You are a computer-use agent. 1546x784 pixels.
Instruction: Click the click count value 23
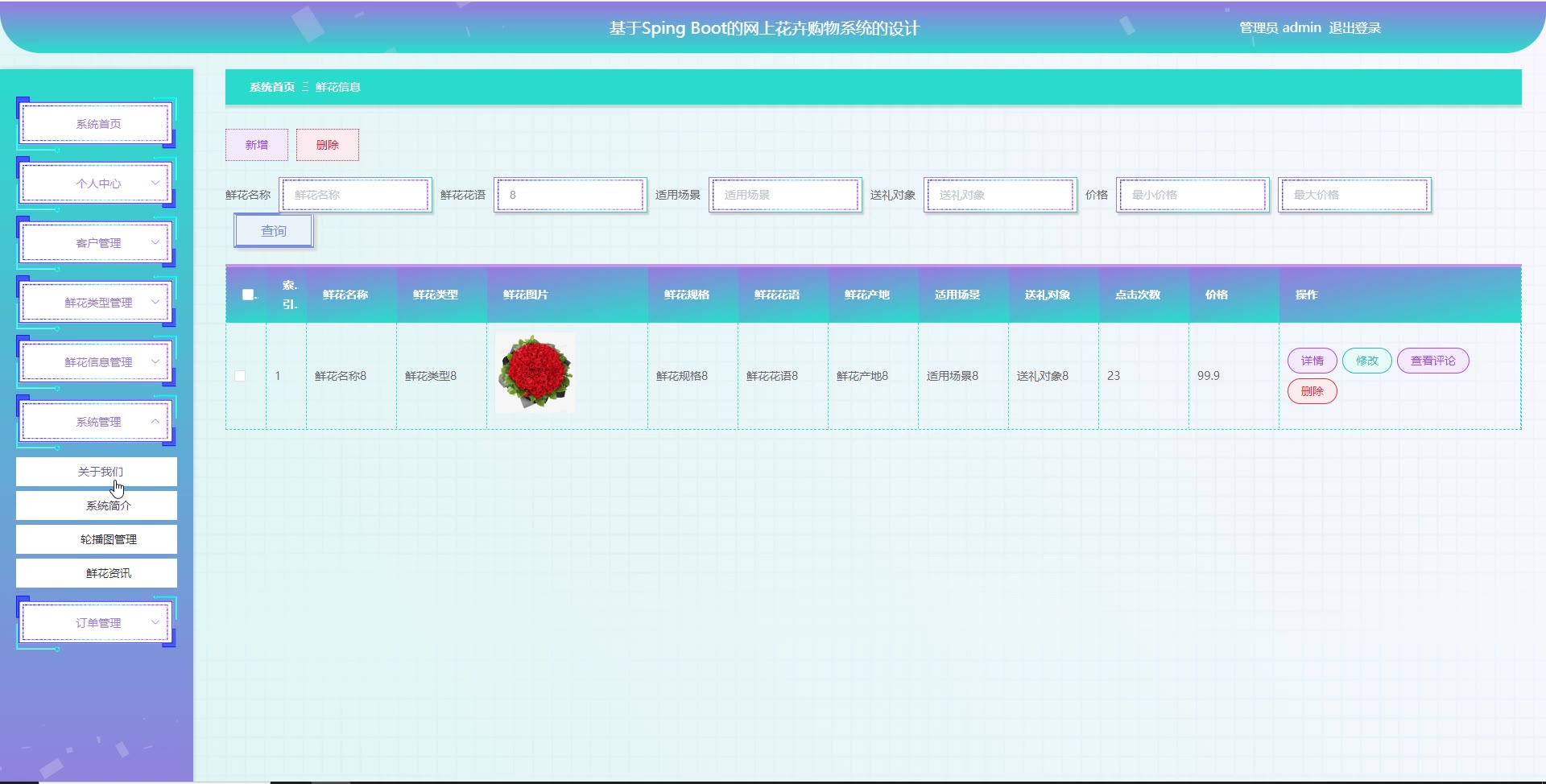click(x=1114, y=376)
